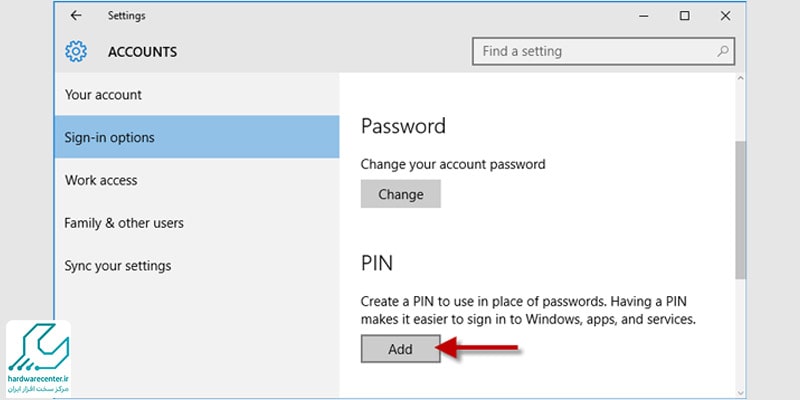The height and width of the screenshot is (400, 800).
Task: Close the Settings window
Action: click(725, 16)
